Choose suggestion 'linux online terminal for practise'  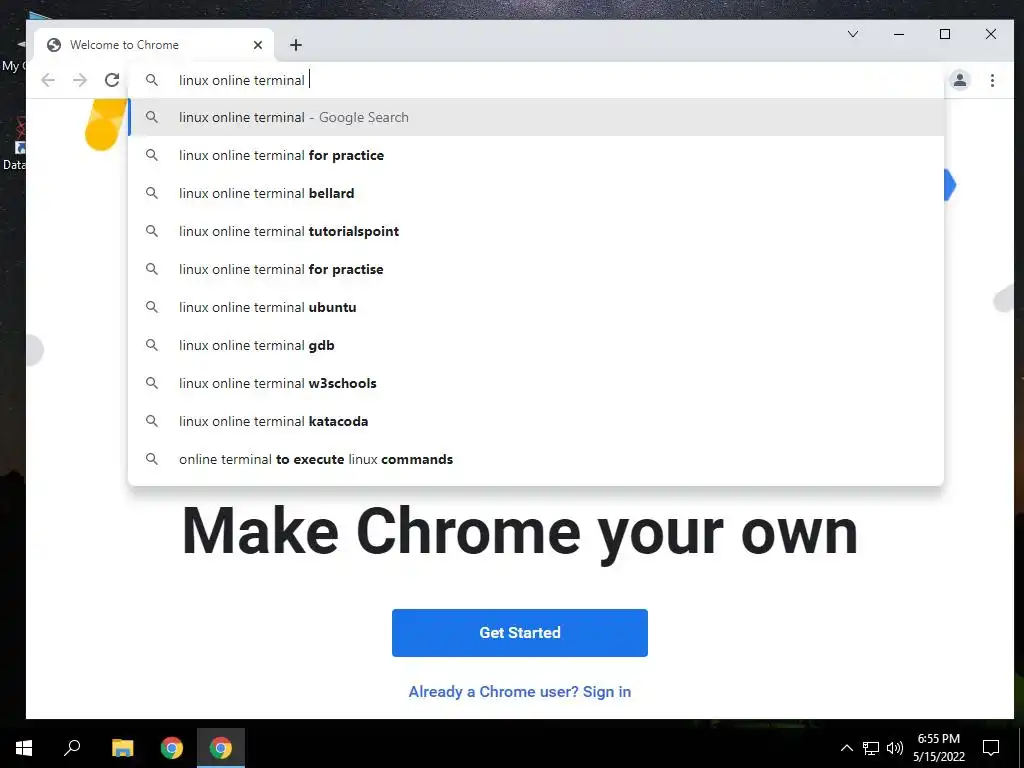(x=536, y=269)
